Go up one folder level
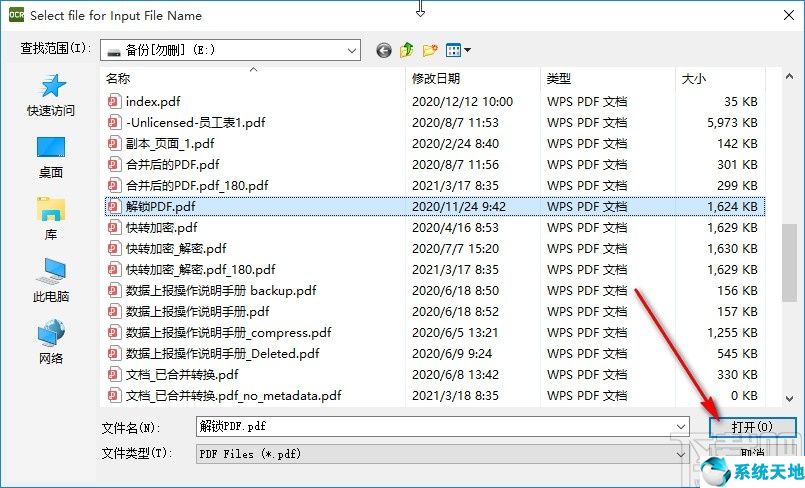Screen dimensions: 805x488 [x=407, y=50]
